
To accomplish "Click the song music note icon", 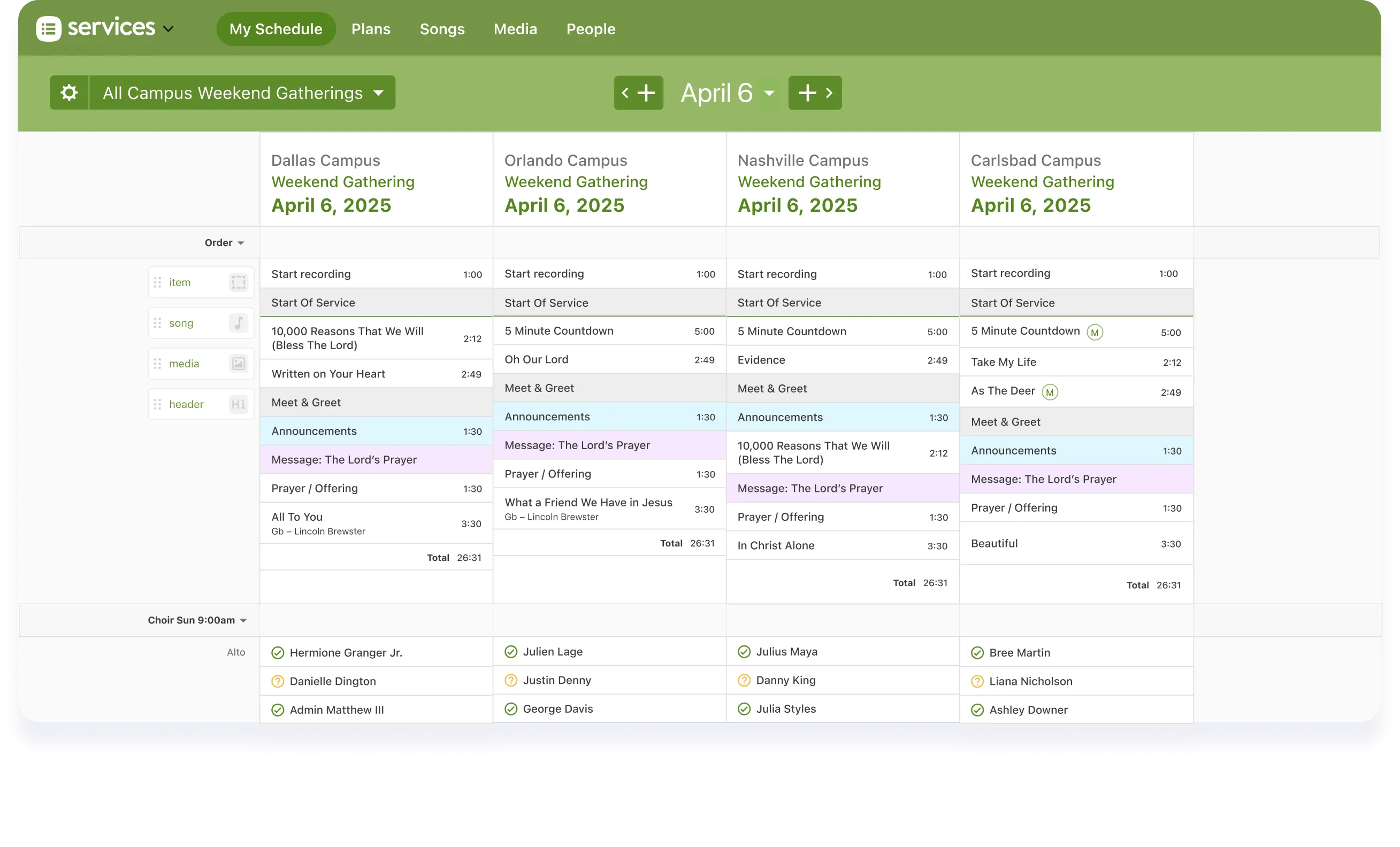I will (239, 322).
